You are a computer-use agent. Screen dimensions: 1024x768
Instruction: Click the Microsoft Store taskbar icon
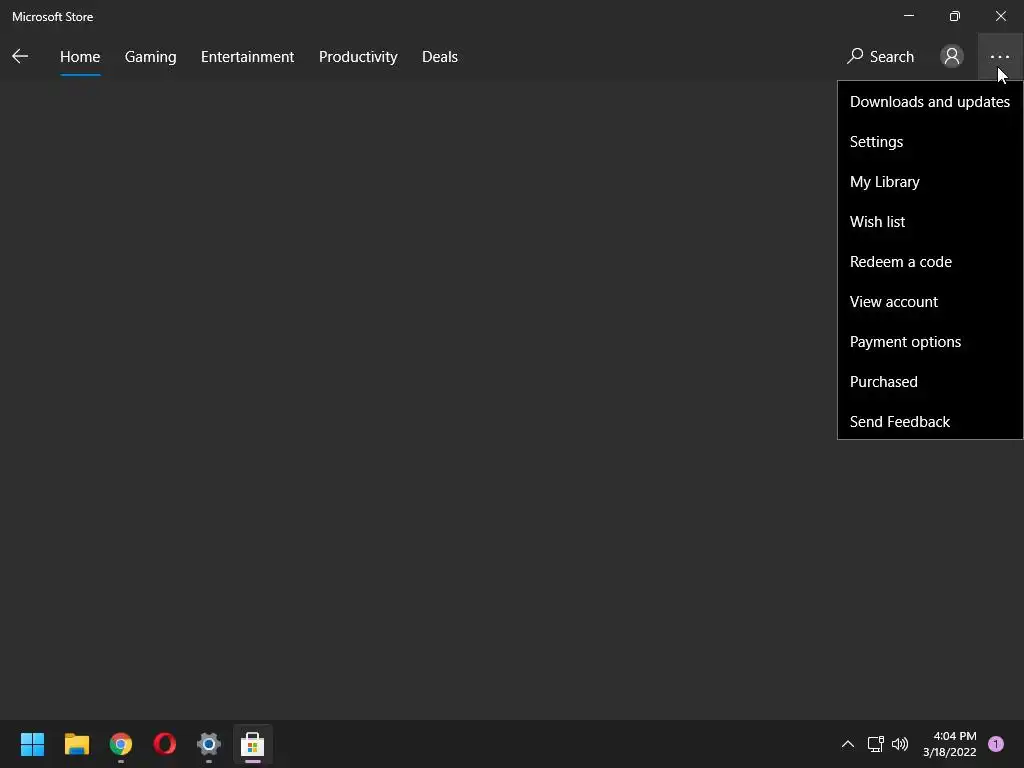(253, 744)
